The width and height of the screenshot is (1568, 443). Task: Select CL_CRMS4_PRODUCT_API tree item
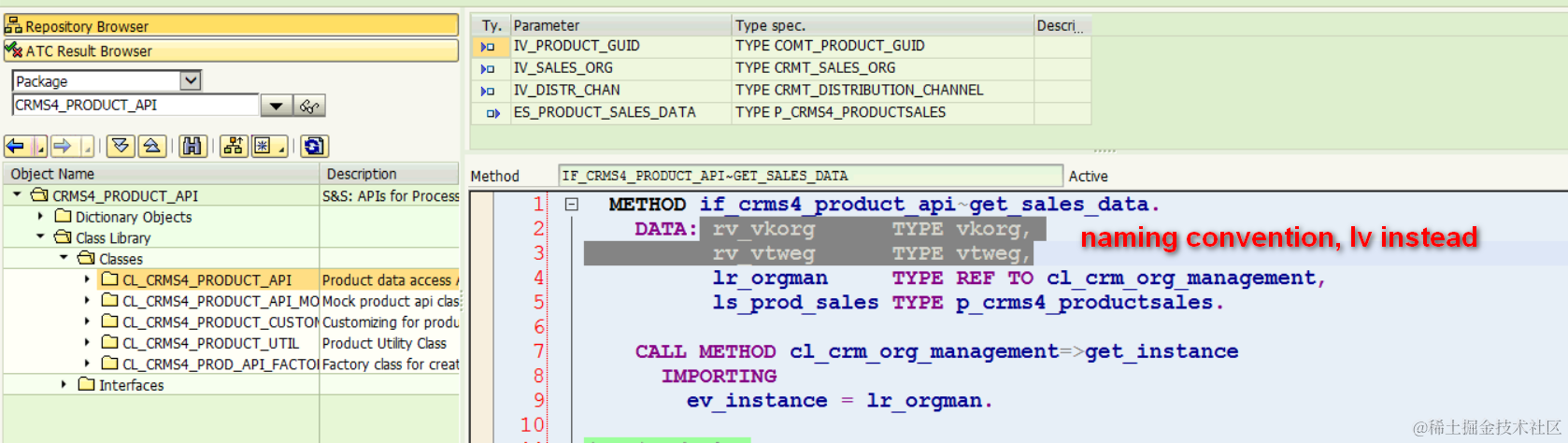(207, 279)
